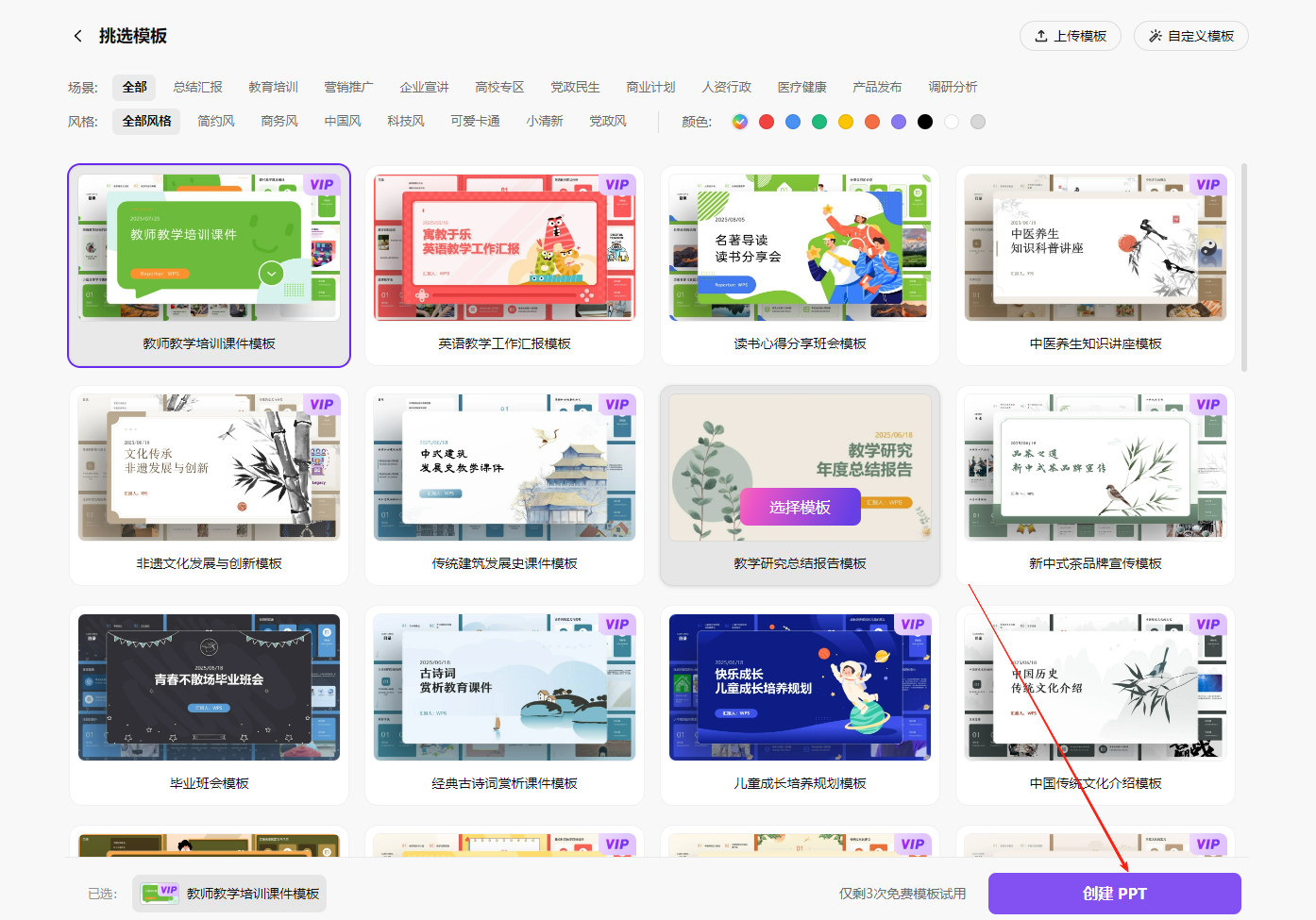Click the VIP badge on 英语教学工作汇报模板
The width and height of the screenshot is (1316, 920).
(x=617, y=185)
